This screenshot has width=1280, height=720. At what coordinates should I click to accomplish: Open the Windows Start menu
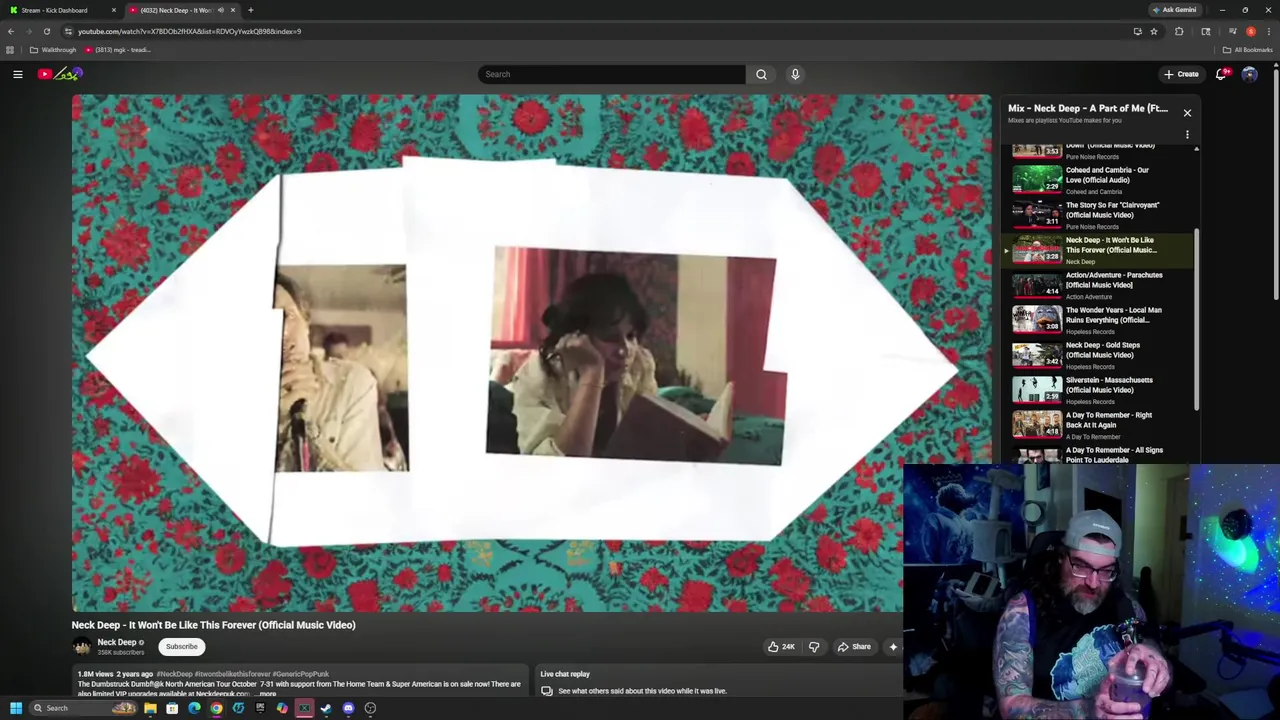(x=15, y=708)
